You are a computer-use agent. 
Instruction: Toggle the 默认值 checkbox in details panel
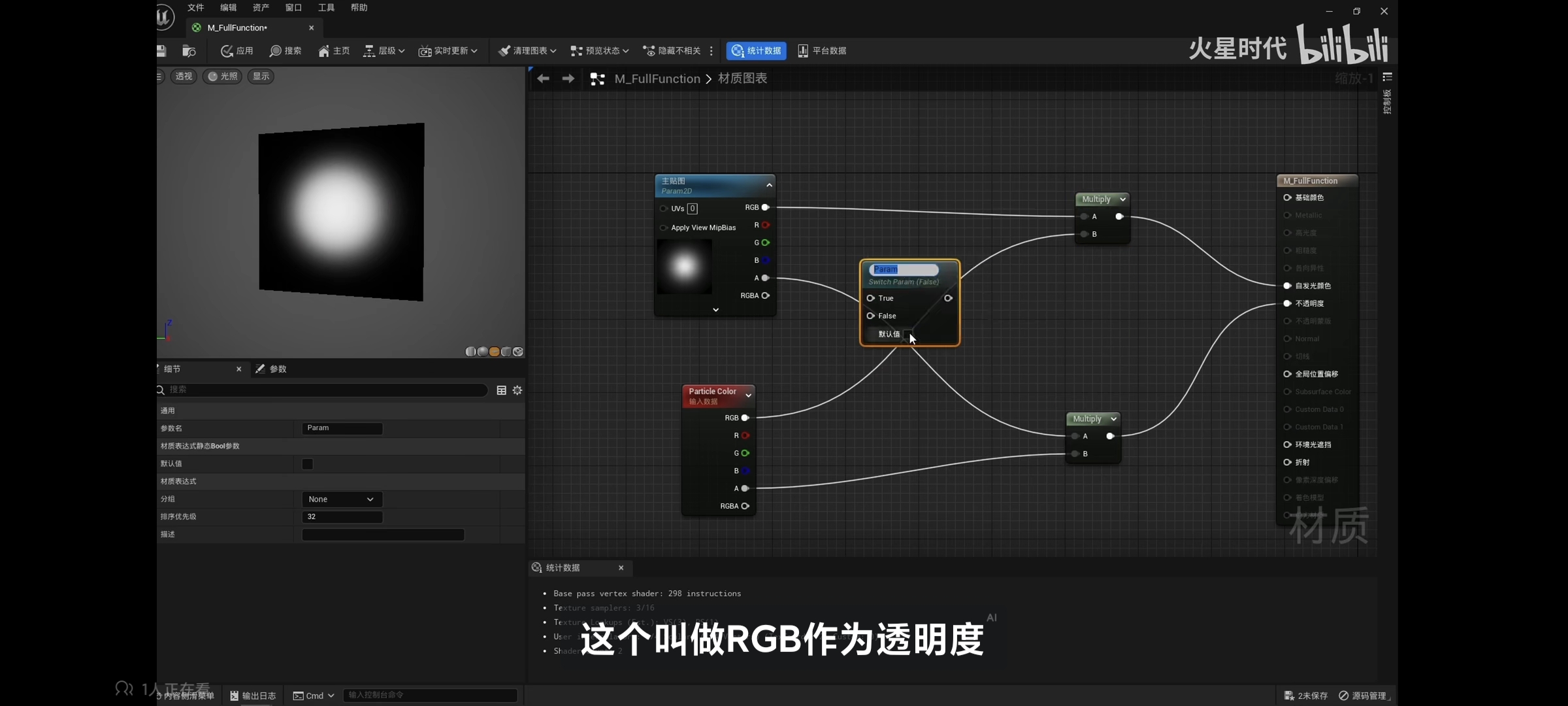[307, 464]
